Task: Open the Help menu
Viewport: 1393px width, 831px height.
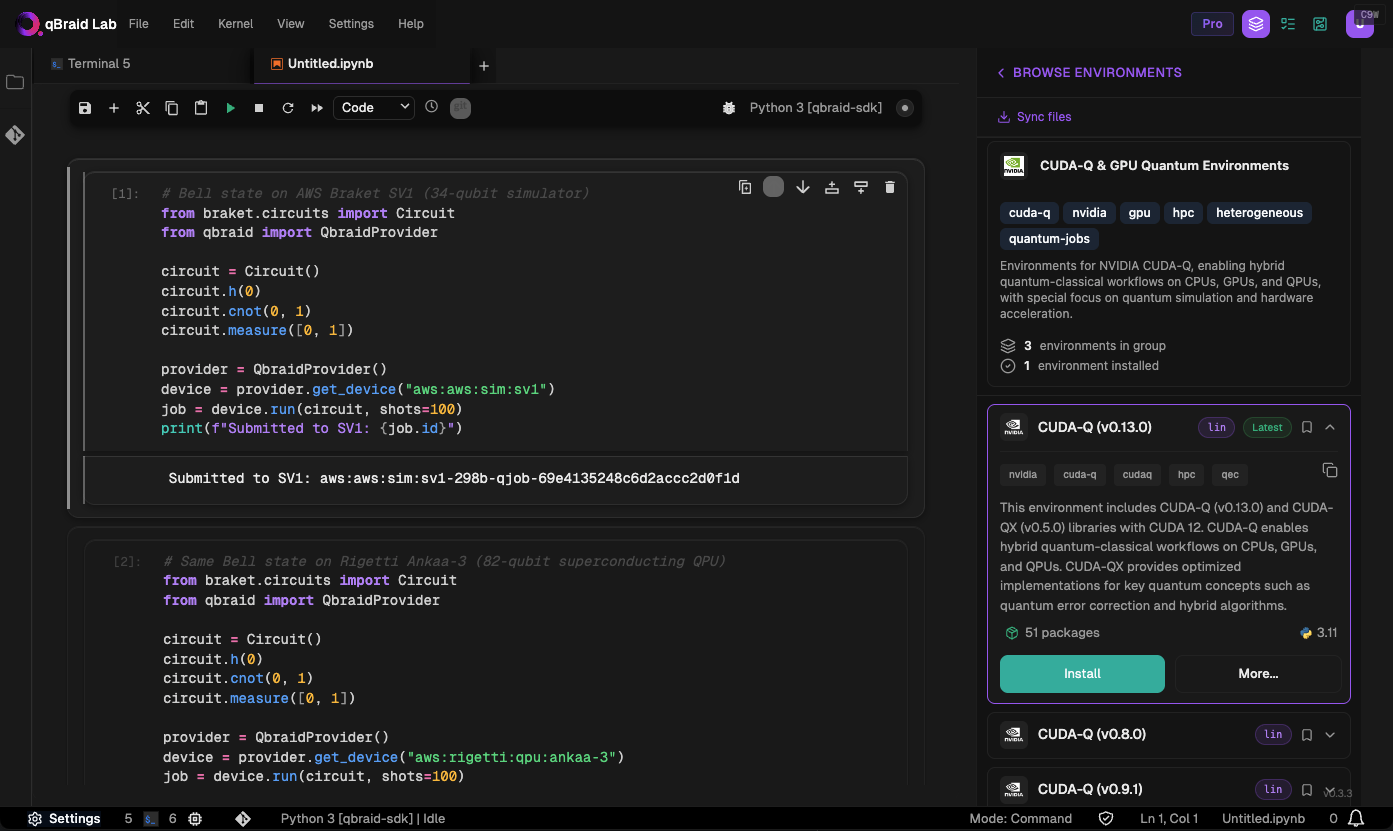Action: [411, 24]
